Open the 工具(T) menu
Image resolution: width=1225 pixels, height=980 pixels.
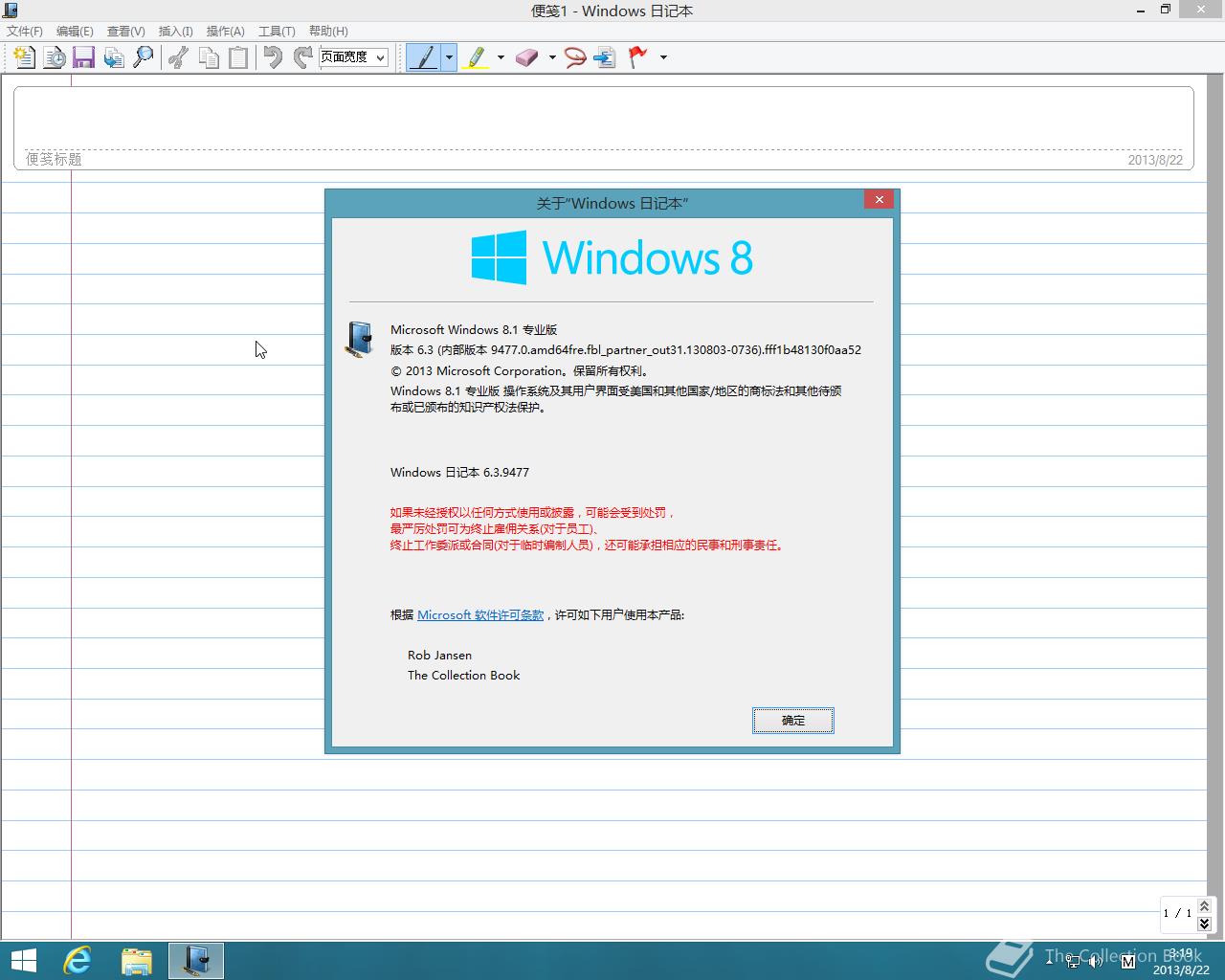click(277, 32)
